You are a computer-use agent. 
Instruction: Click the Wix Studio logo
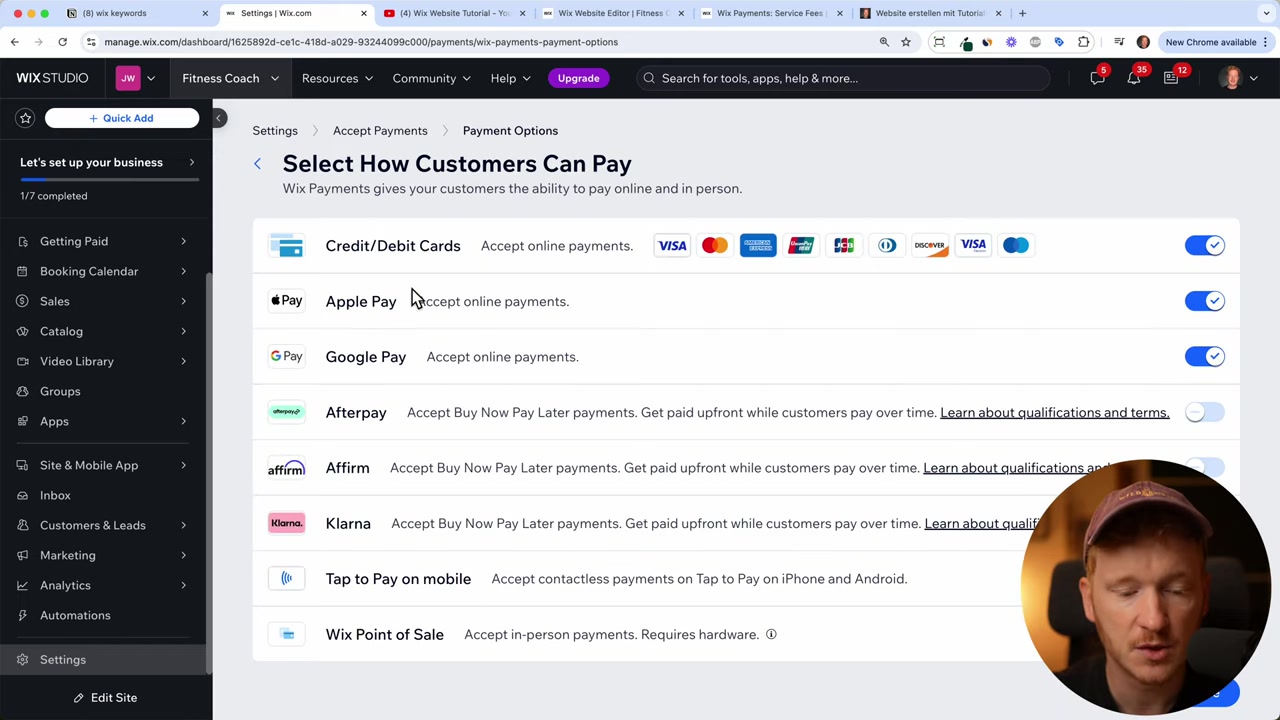[x=52, y=78]
